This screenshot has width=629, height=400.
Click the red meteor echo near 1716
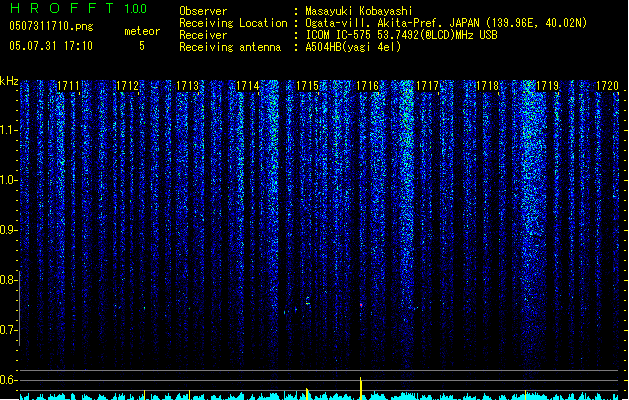(361, 305)
